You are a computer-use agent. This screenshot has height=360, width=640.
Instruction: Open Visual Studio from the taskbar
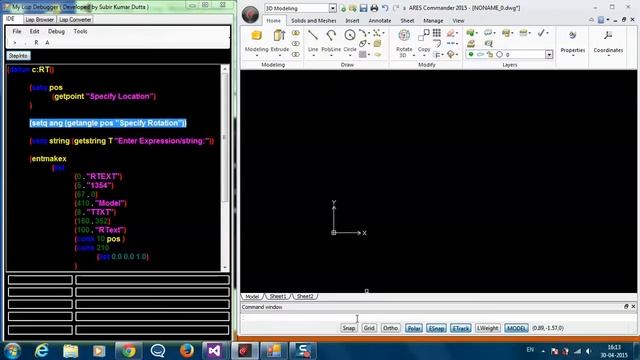tap(214, 351)
